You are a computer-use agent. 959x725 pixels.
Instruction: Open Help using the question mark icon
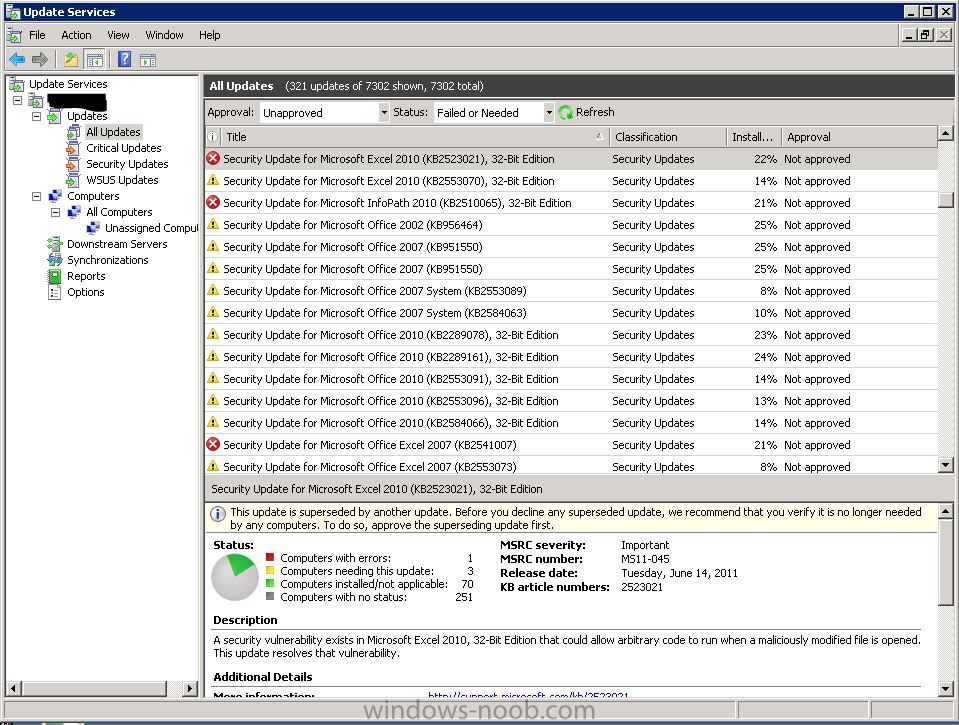click(125, 59)
